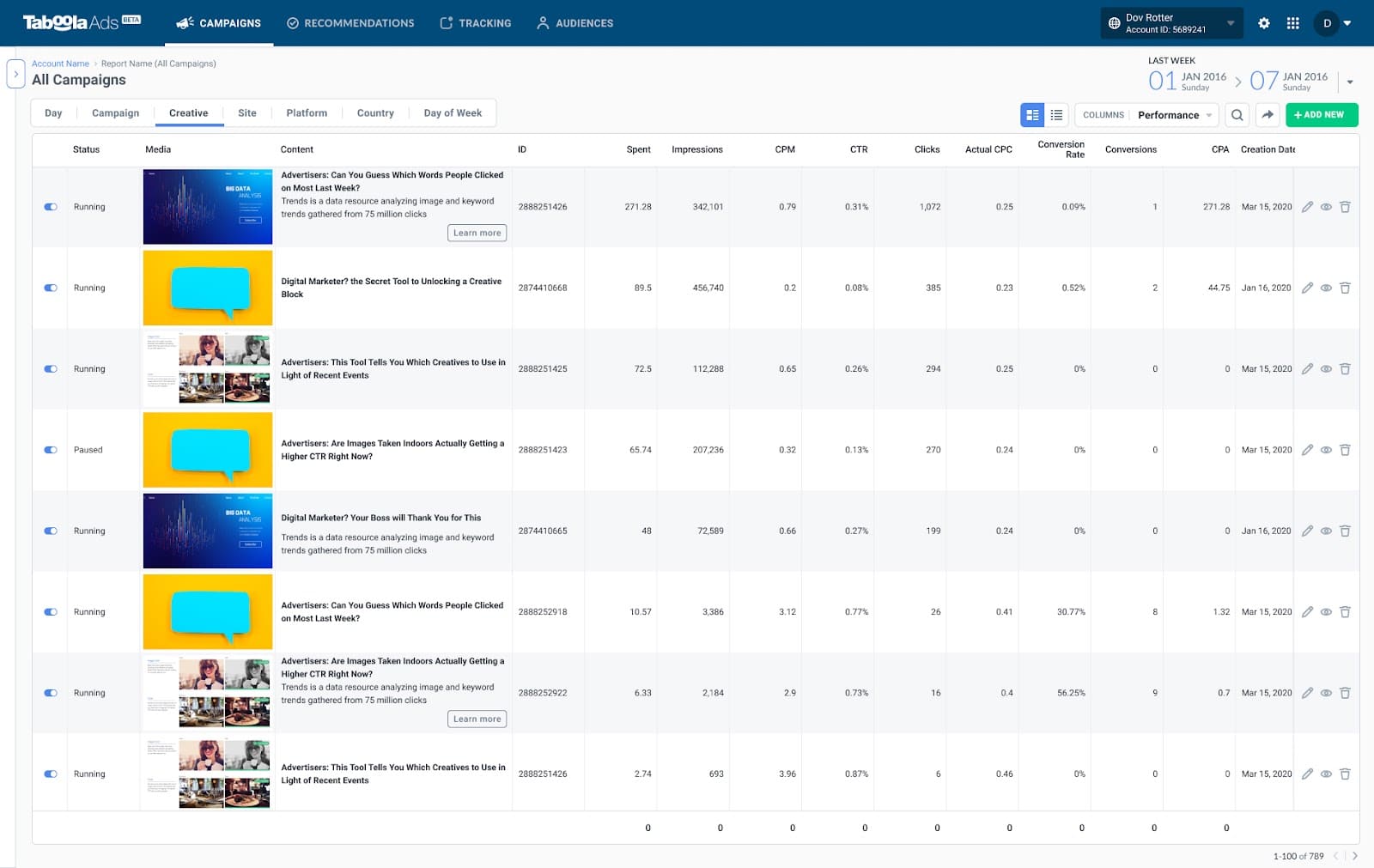The height and width of the screenshot is (868, 1374).
Task: Switch to the list view icon
Action: pyautogui.click(x=1056, y=115)
